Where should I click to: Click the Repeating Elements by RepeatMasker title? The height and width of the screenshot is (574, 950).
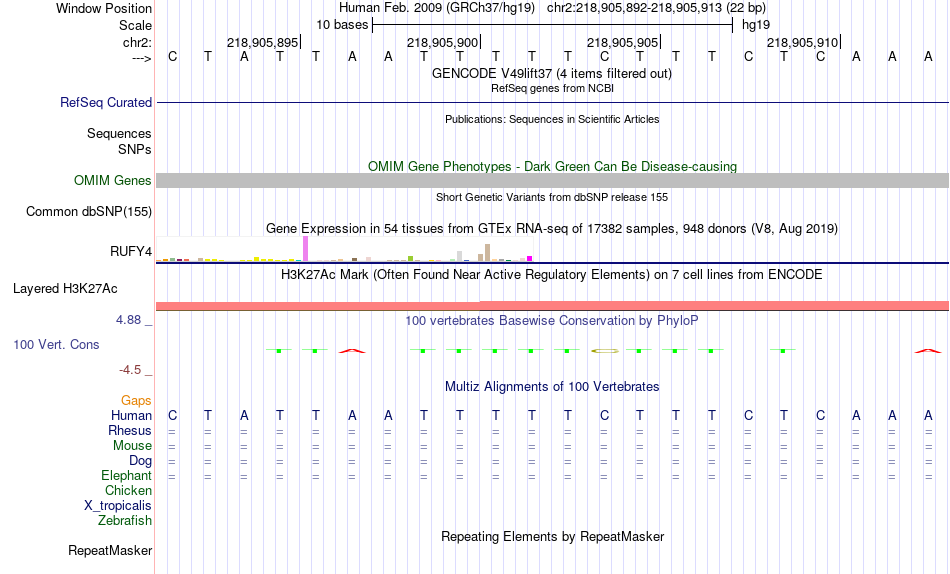coord(552,536)
